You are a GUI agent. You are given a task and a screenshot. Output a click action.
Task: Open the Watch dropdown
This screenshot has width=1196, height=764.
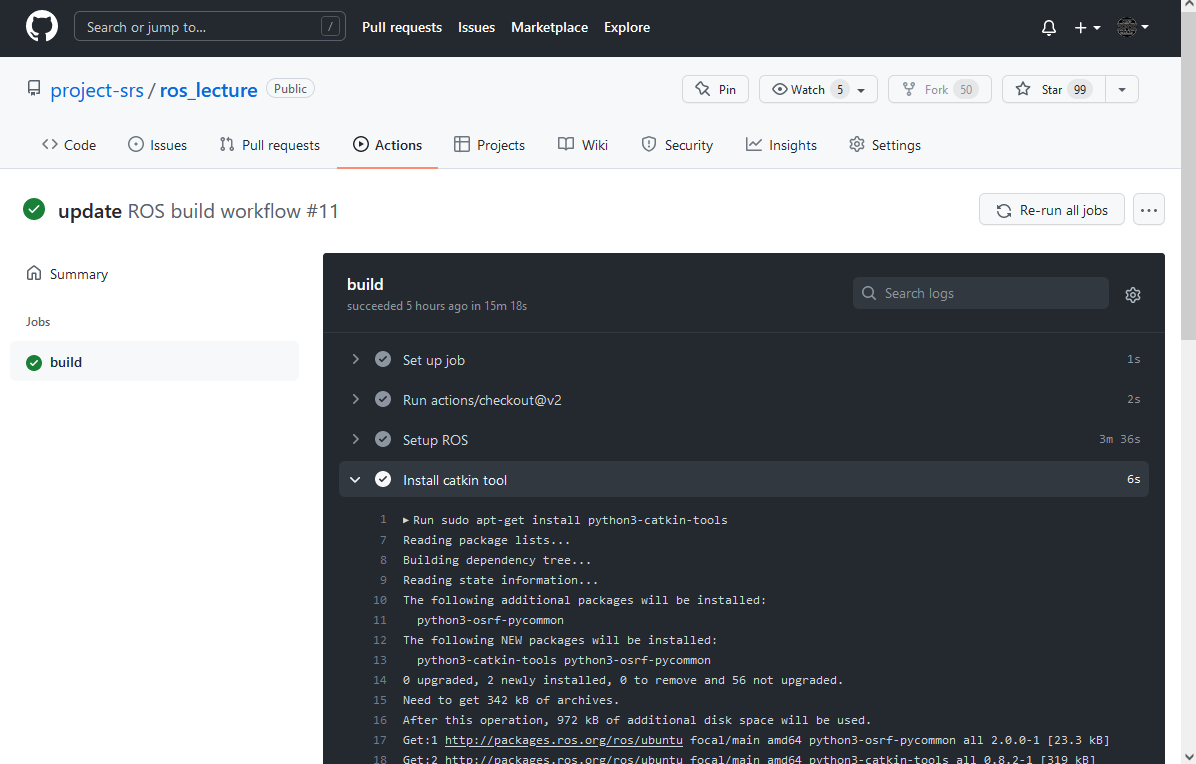point(819,89)
